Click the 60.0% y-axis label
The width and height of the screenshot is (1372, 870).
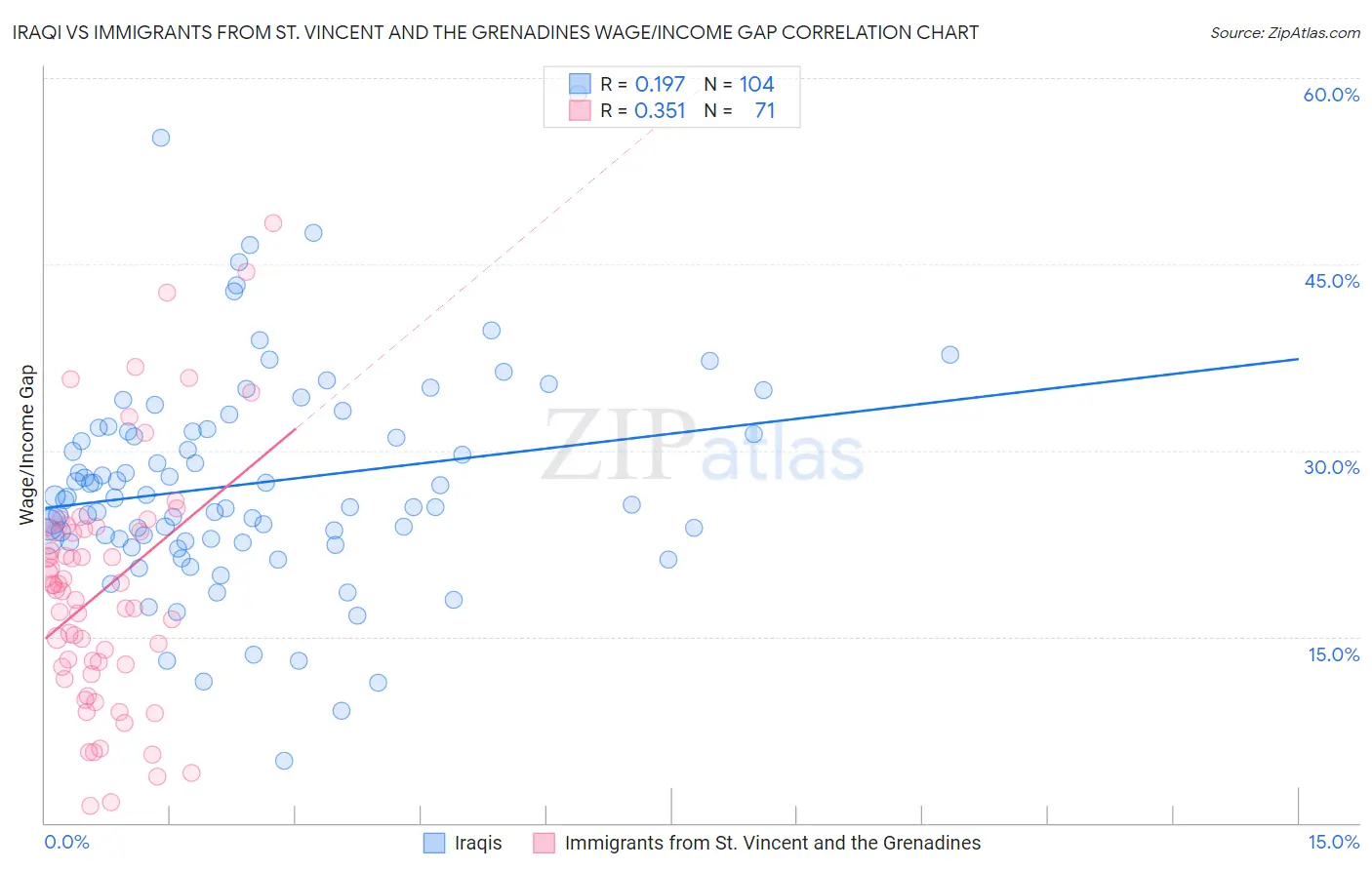pos(1331,95)
